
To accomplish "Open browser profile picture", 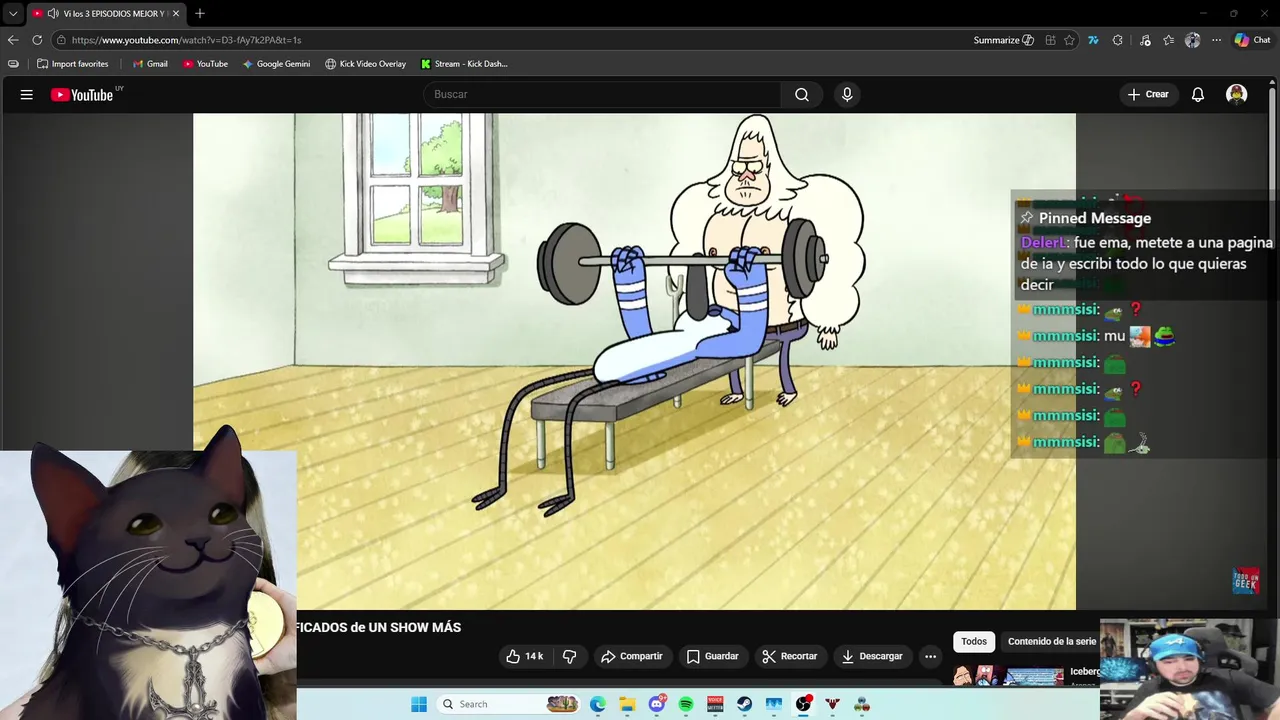I will pos(1192,40).
